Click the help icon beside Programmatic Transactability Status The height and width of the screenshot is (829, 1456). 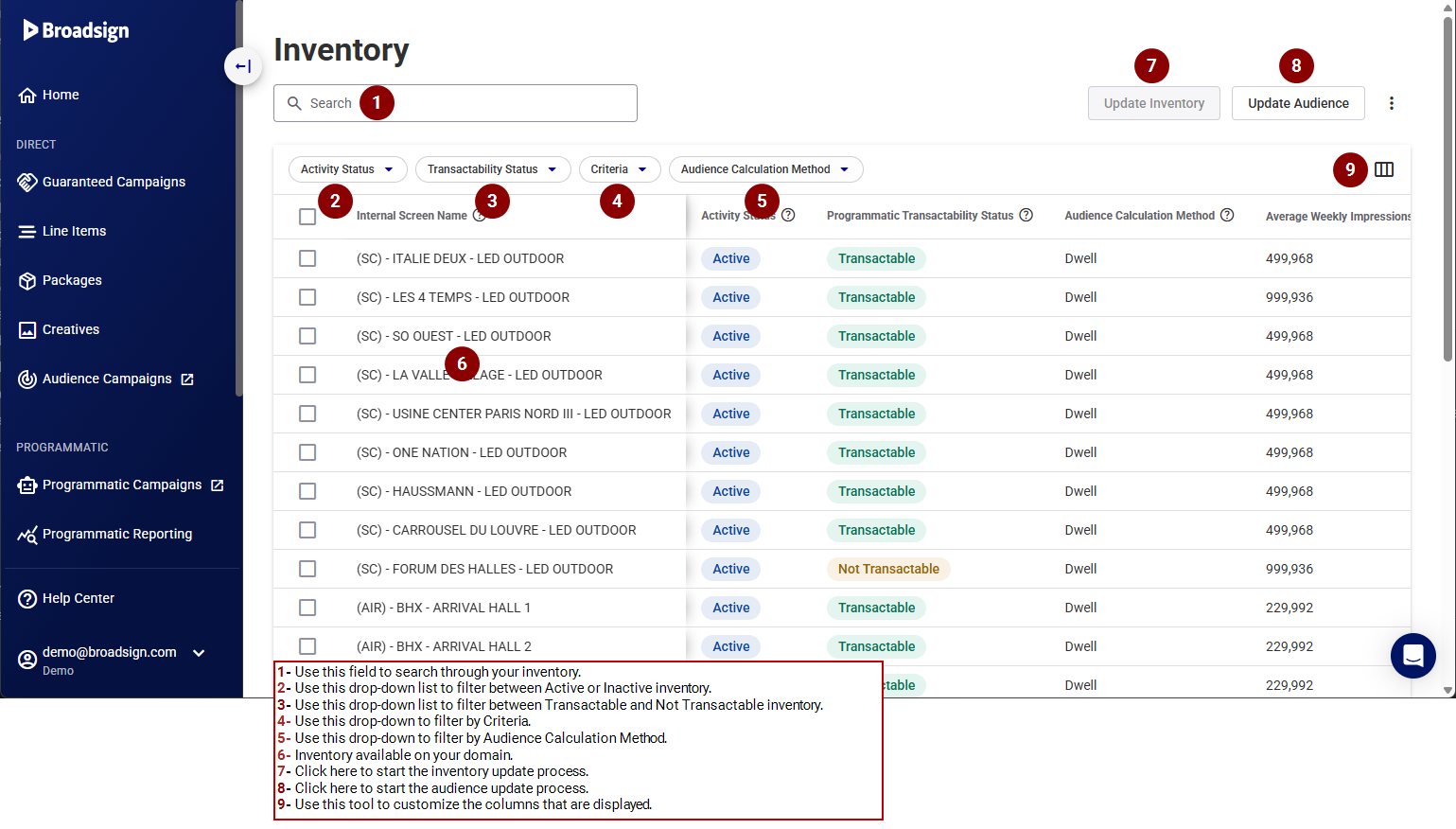point(1026,216)
